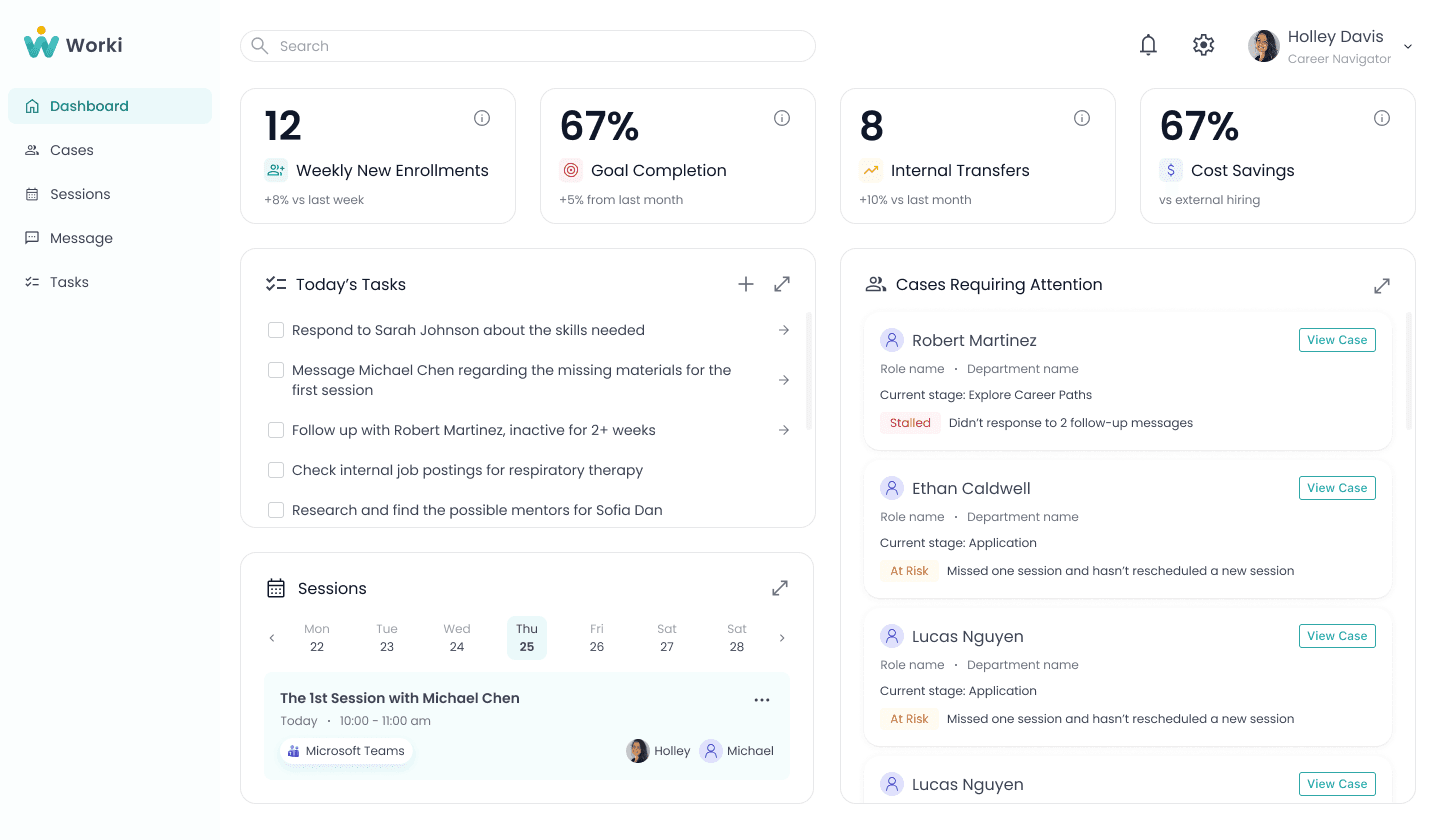1440x840 pixels.
Task: Go to next week in Sessions
Action: pyautogui.click(x=782, y=638)
